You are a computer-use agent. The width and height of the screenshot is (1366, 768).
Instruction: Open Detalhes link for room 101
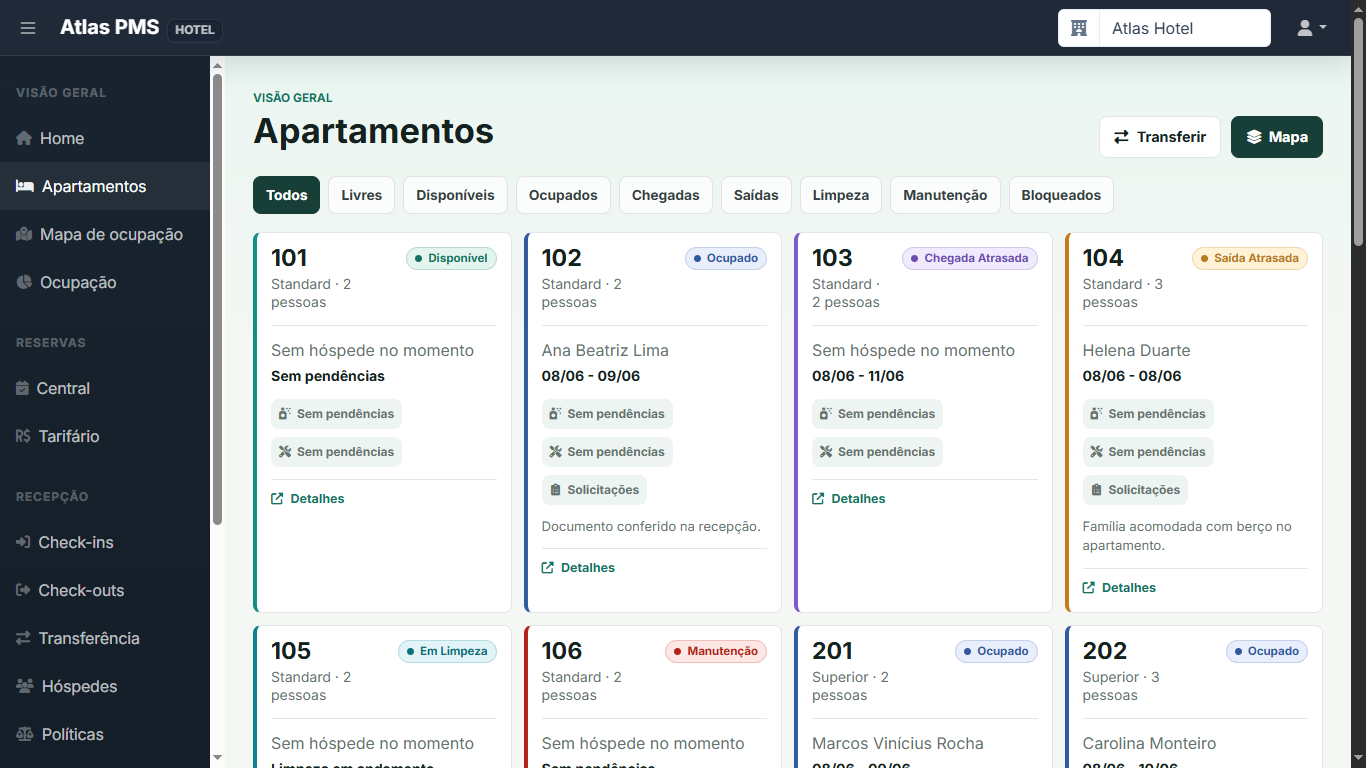[308, 498]
